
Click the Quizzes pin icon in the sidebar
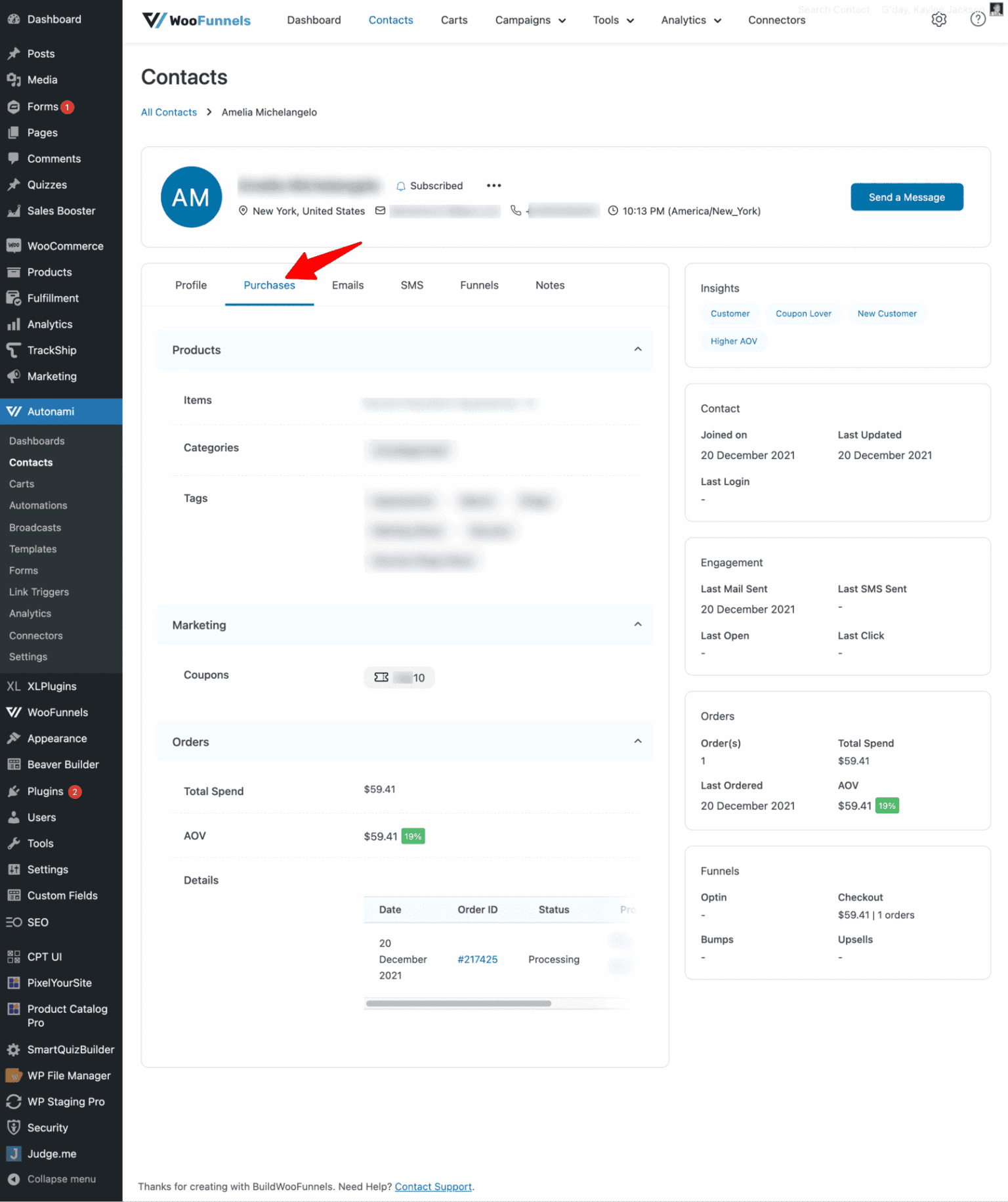(x=14, y=185)
